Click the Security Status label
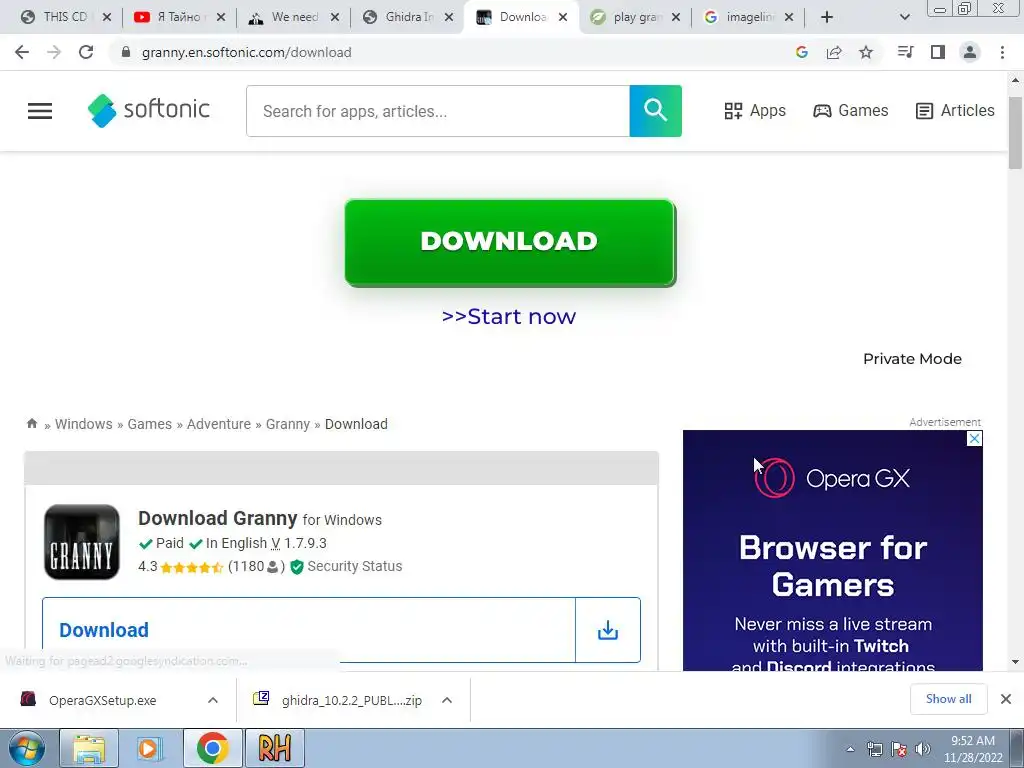The width and height of the screenshot is (1024, 768). click(x=355, y=566)
